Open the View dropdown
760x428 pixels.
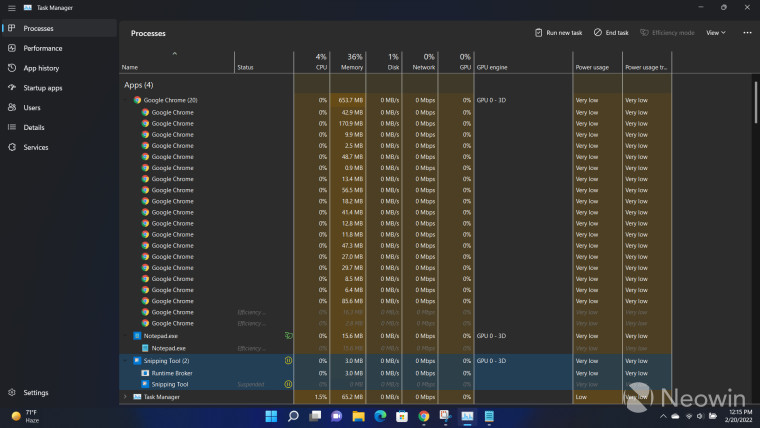(x=716, y=32)
